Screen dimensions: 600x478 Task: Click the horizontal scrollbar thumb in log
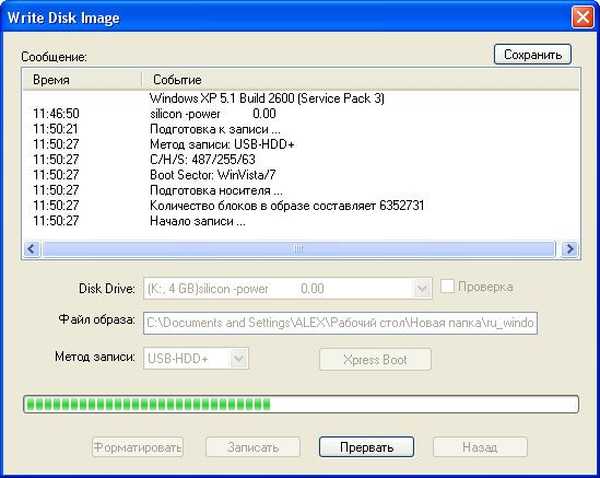298,249
